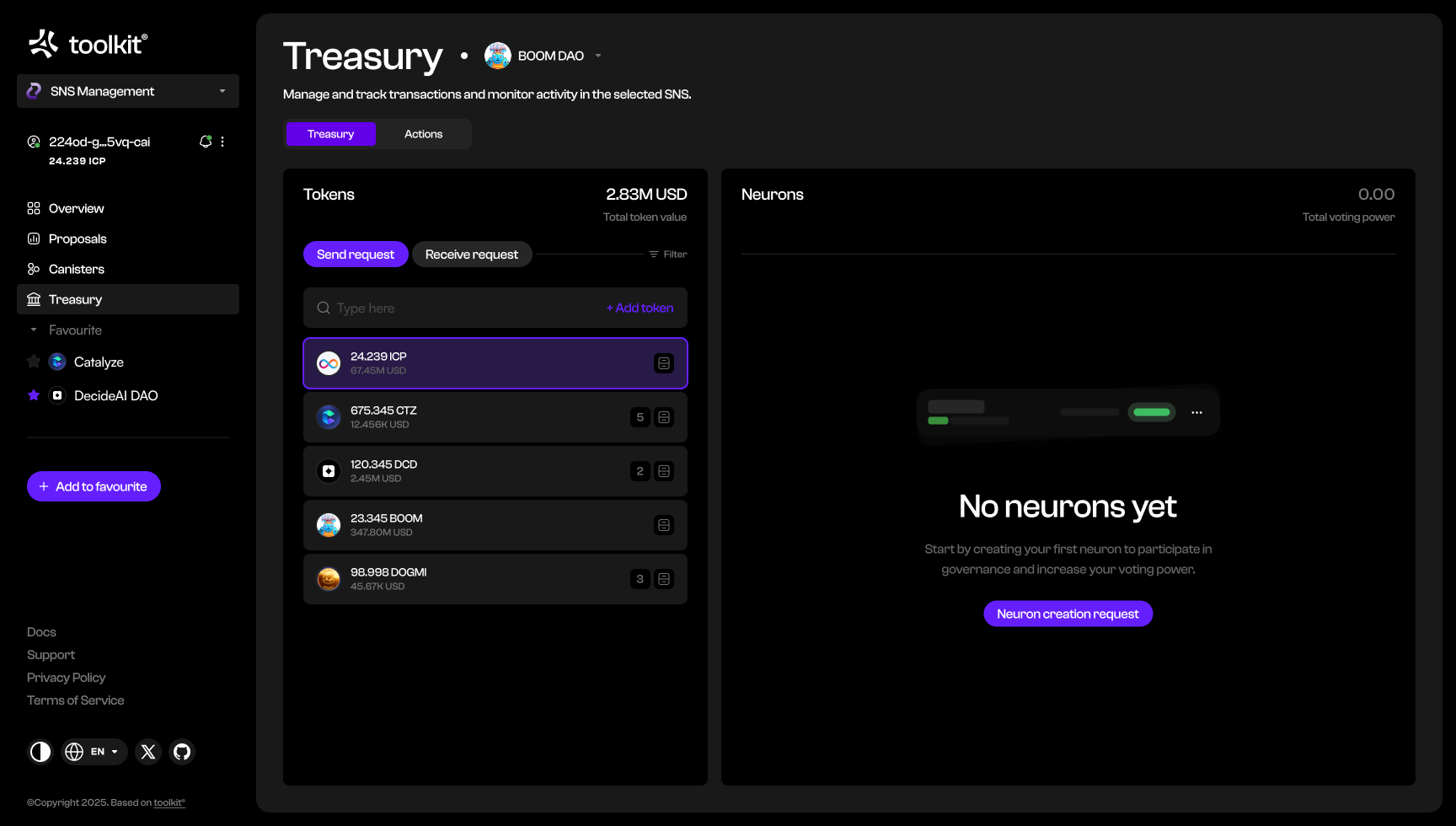Expand SNS Management dropdown
This screenshot has width=1456, height=826.
[128, 91]
